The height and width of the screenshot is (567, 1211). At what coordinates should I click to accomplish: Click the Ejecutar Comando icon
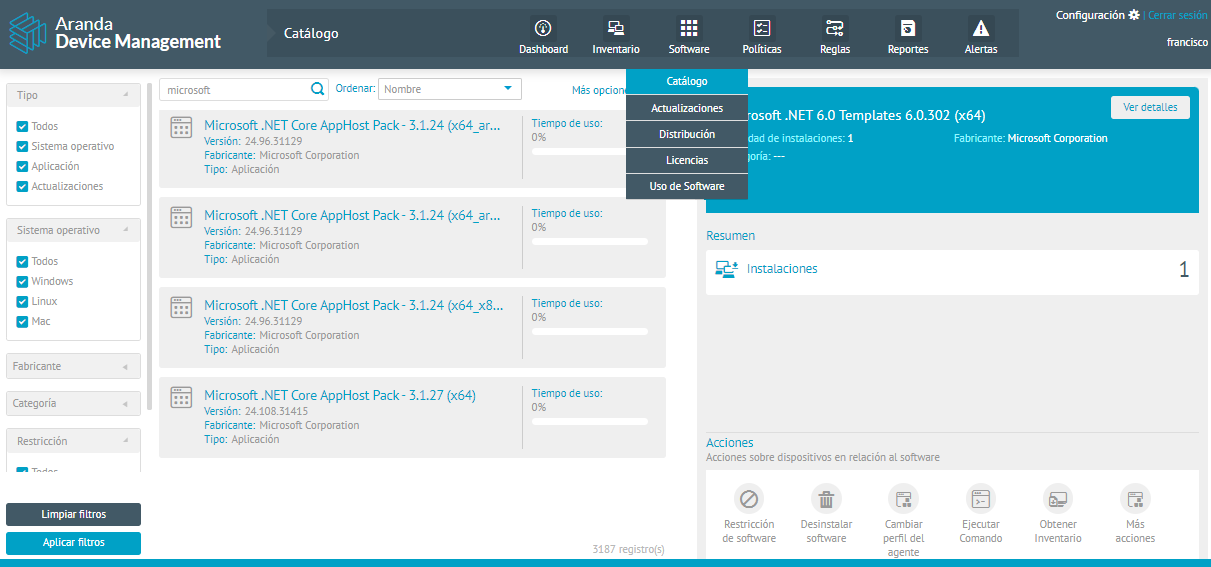click(981, 499)
